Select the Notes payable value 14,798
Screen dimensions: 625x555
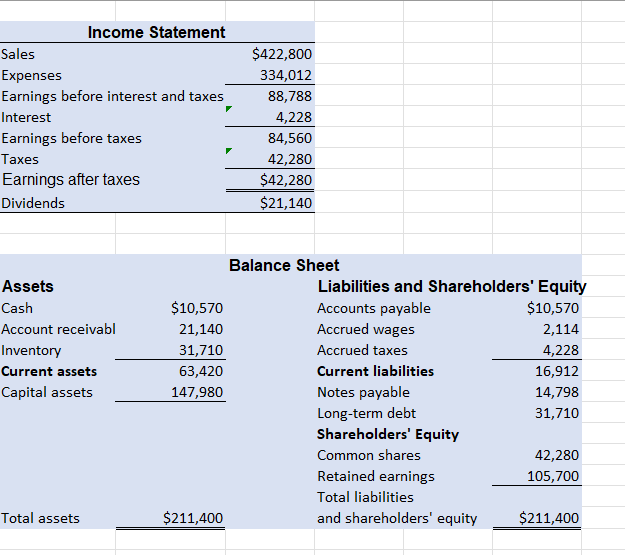tap(537, 392)
